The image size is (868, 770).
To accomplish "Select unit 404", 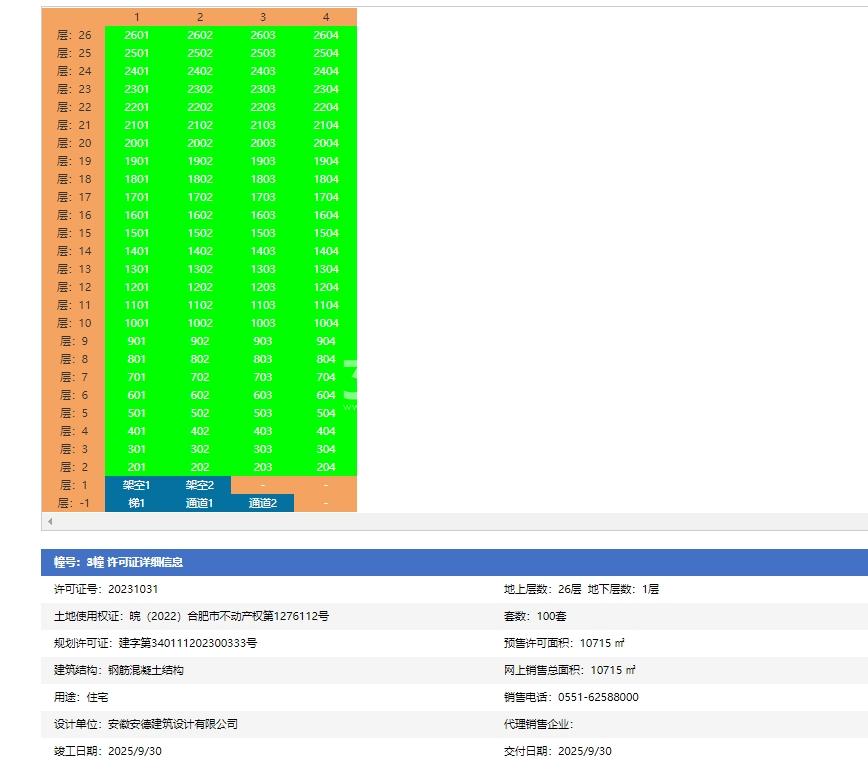I will [x=326, y=431].
